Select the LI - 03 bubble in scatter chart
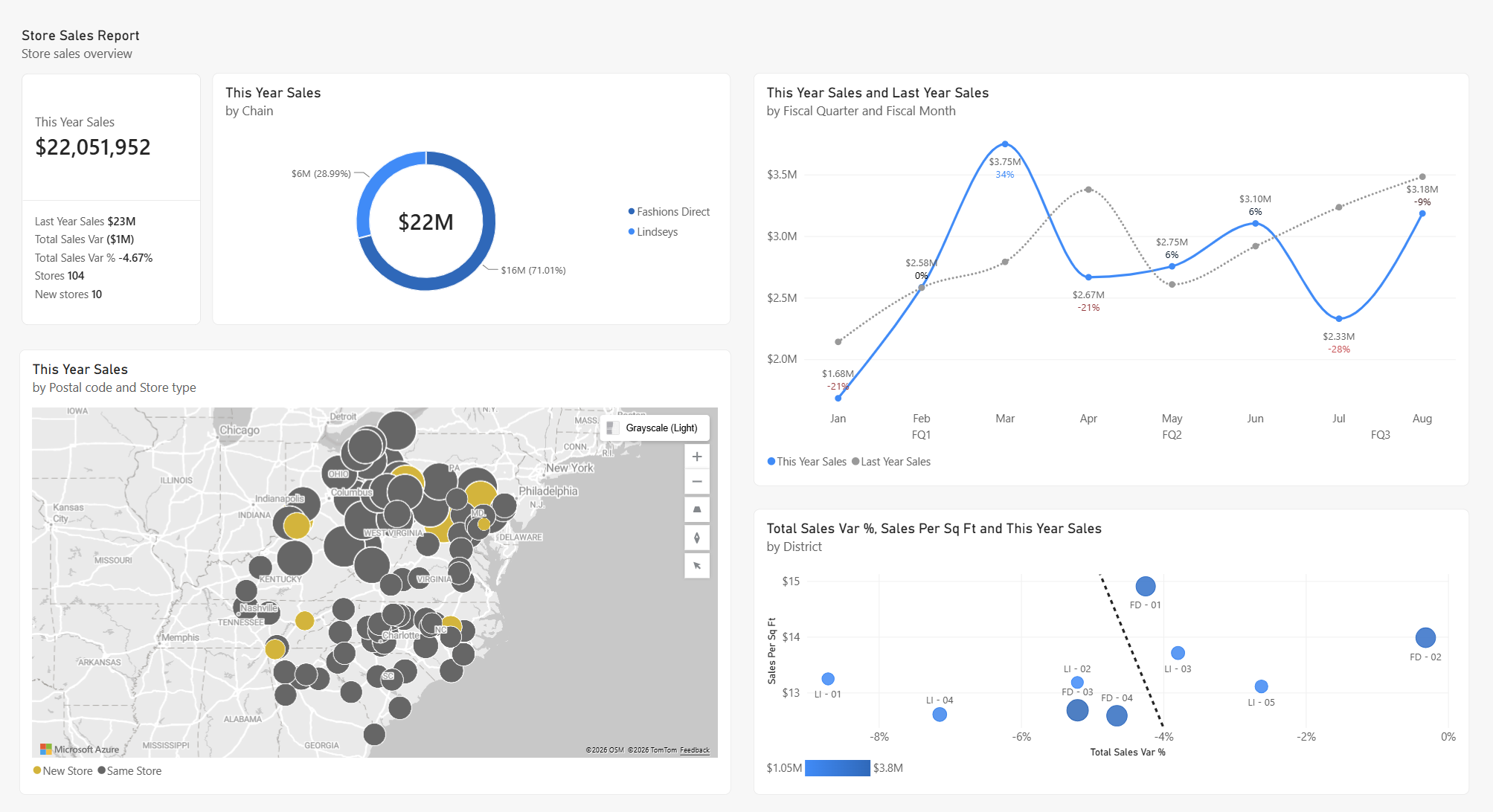1493x812 pixels. point(1178,653)
